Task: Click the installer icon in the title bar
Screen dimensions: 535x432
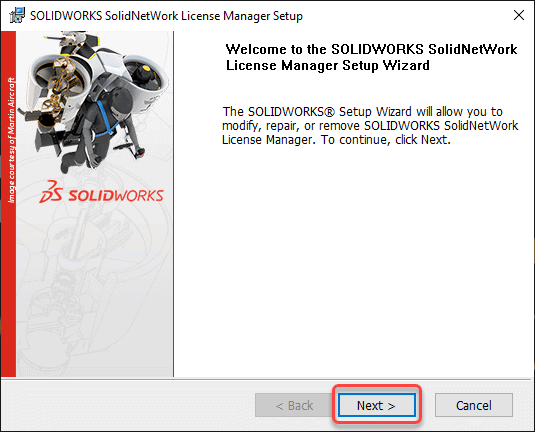Action: tap(17, 15)
